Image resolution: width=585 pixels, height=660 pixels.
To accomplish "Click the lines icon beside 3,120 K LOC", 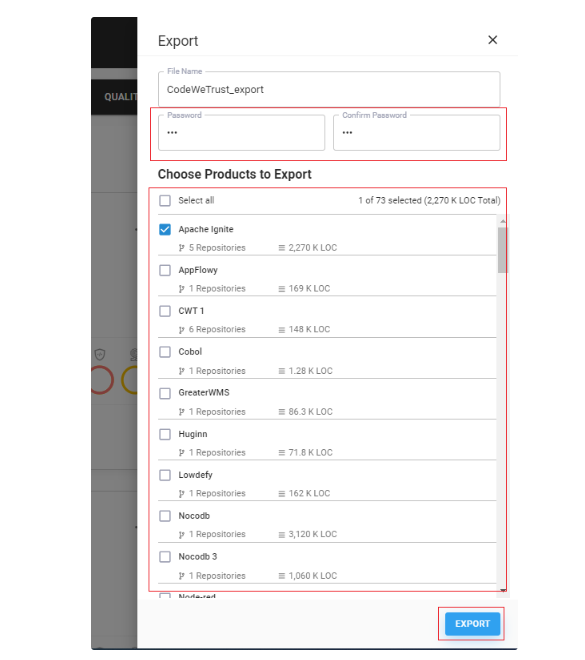I will 282,535.
